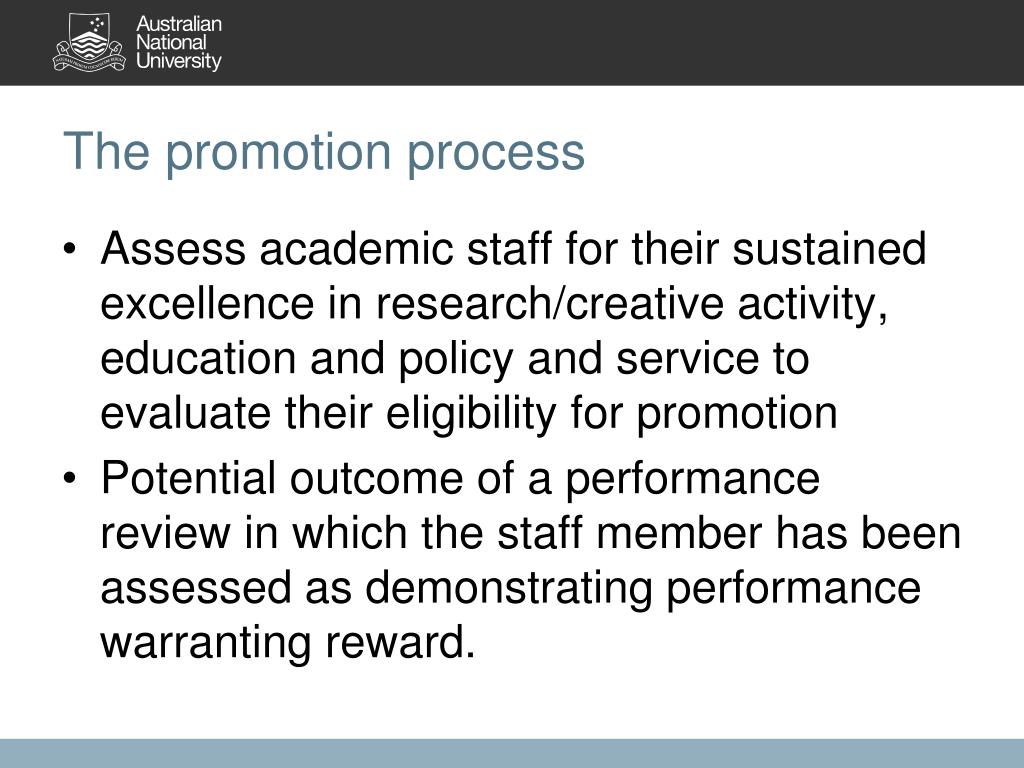Click the word 'University' in the logo
Image resolution: width=1024 pixels, height=768 pixels.
(179, 61)
